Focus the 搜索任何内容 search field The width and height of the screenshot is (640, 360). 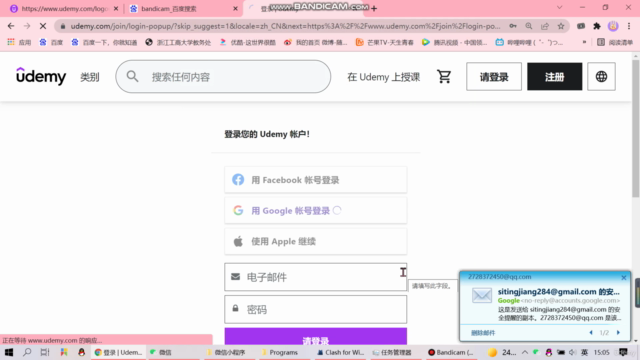[x=223, y=77]
